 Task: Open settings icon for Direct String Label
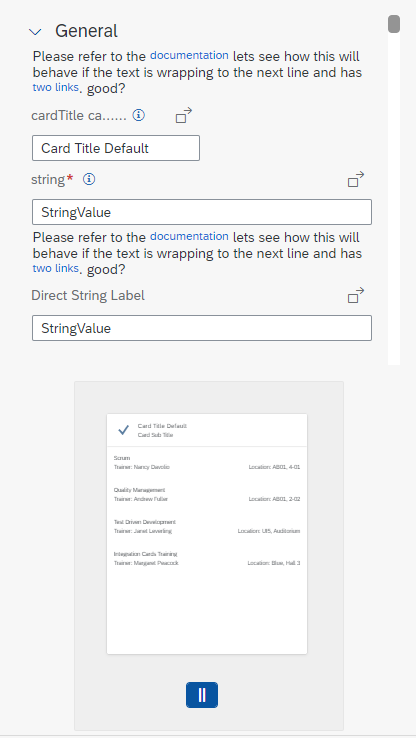coord(356,296)
